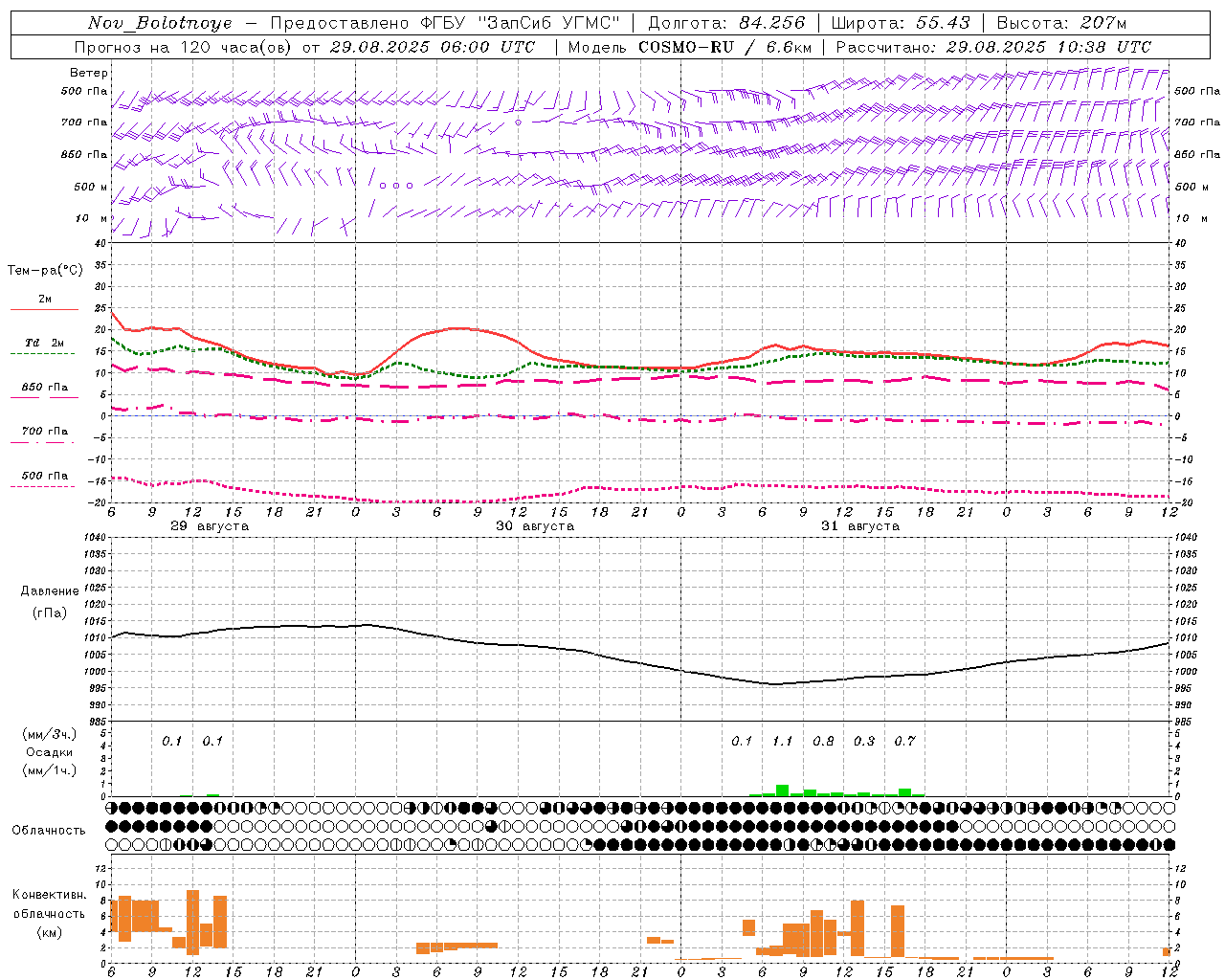Click the 'Широта: 55.43' header field
Image resolution: width=1225 pixels, height=980 pixels.
click(901, 23)
